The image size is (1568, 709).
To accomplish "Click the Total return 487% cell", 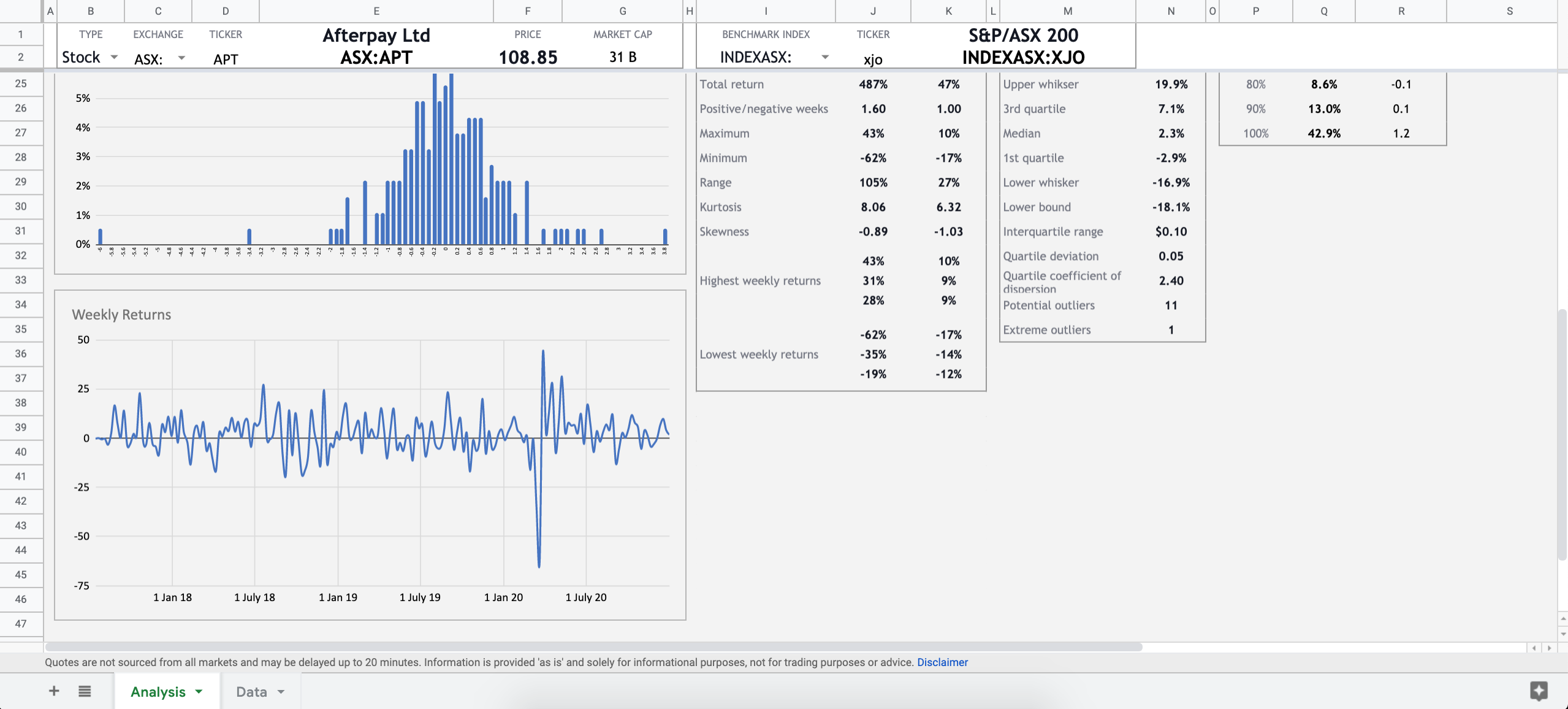I will point(873,84).
